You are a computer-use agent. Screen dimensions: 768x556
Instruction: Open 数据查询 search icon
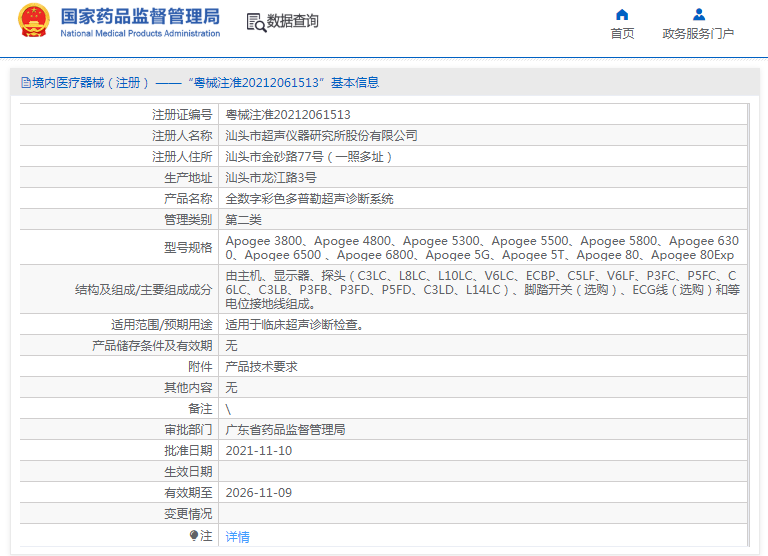coord(256,23)
